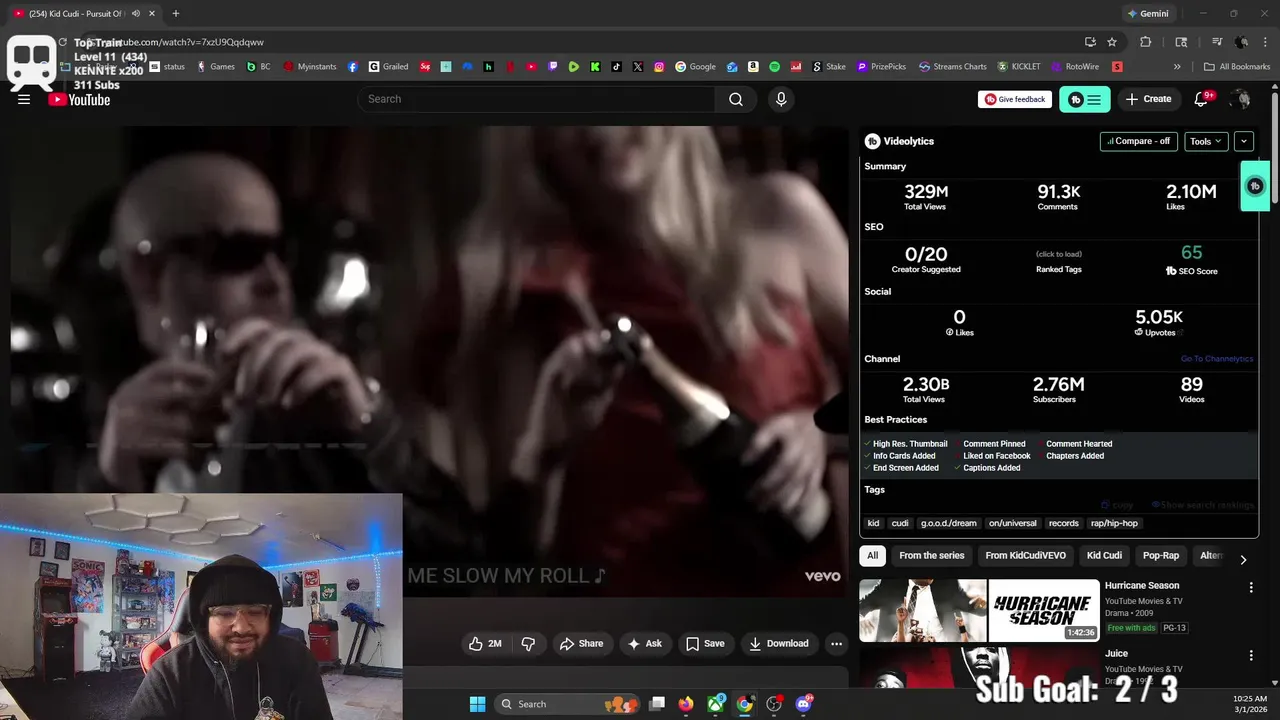Bookmark this page with the star
Image resolution: width=1280 pixels, height=720 pixels.
1112,42
